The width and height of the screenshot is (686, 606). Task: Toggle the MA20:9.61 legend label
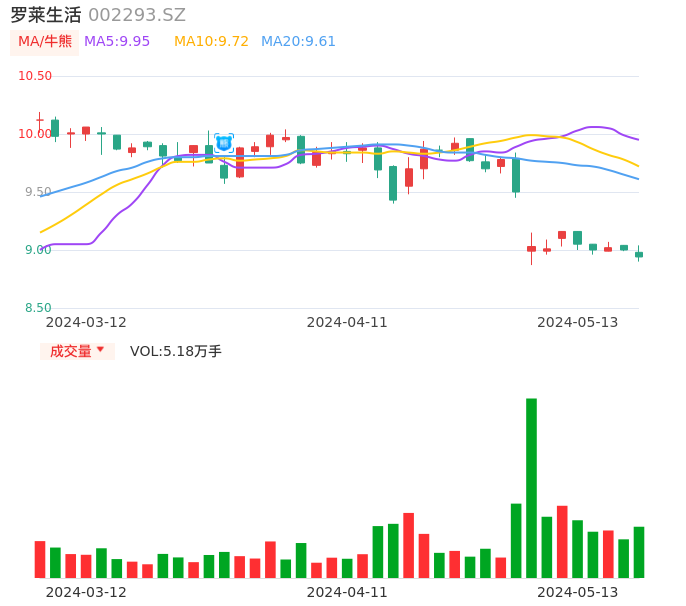click(x=298, y=42)
